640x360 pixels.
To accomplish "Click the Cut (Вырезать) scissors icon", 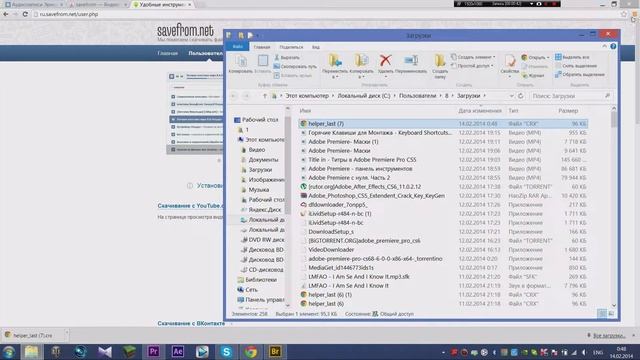I will (x=277, y=58).
